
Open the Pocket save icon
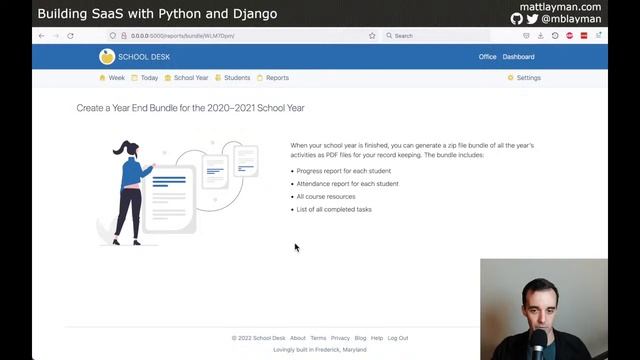click(526, 36)
